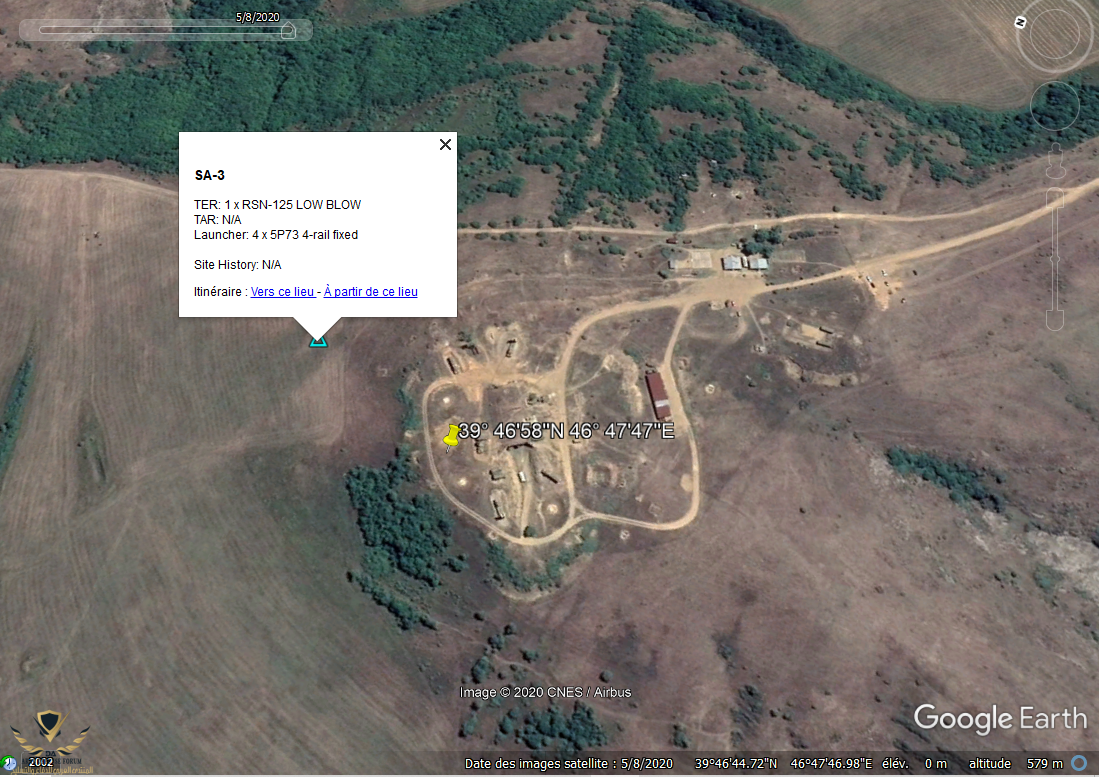Click the Google Earth logo
The height and width of the screenshot is (777, 1099).
(x=999, y=718)
